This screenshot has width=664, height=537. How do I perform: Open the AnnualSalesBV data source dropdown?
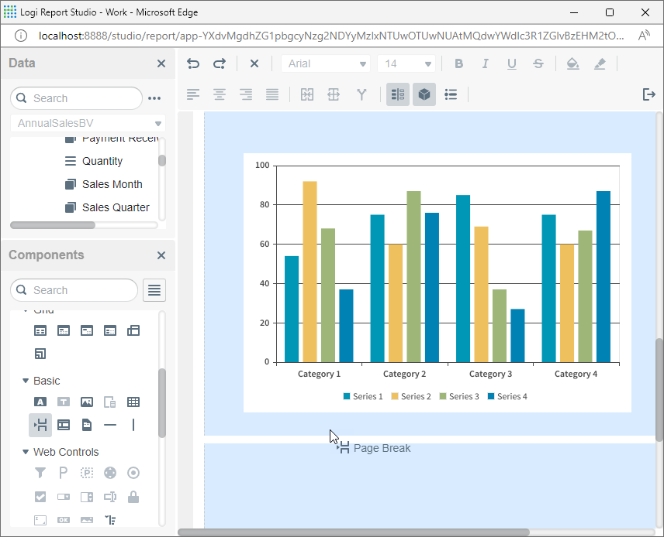coord(89,123)
